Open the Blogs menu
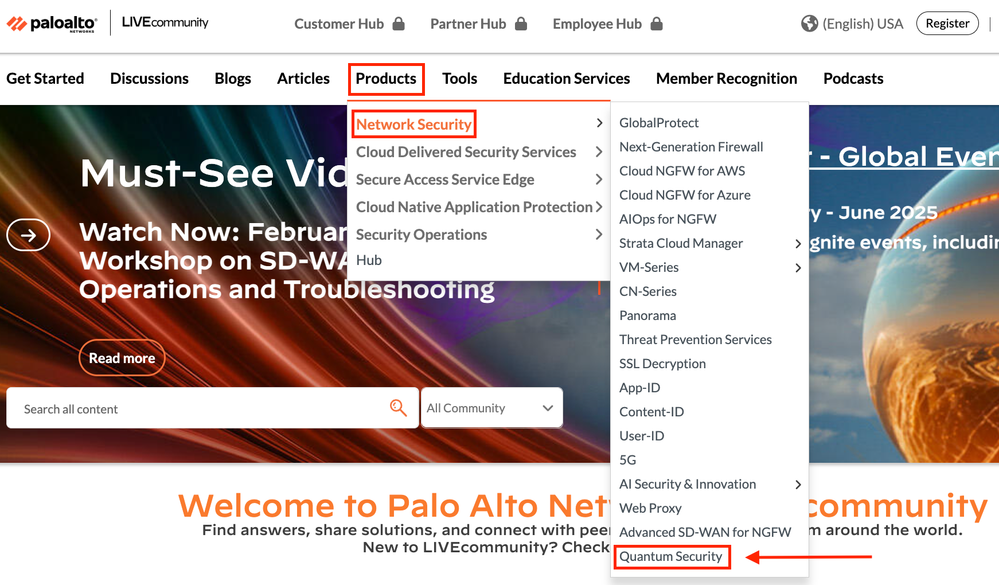This screenshot has height=585, width=999. pyautogui.click(x=233, y=78)
